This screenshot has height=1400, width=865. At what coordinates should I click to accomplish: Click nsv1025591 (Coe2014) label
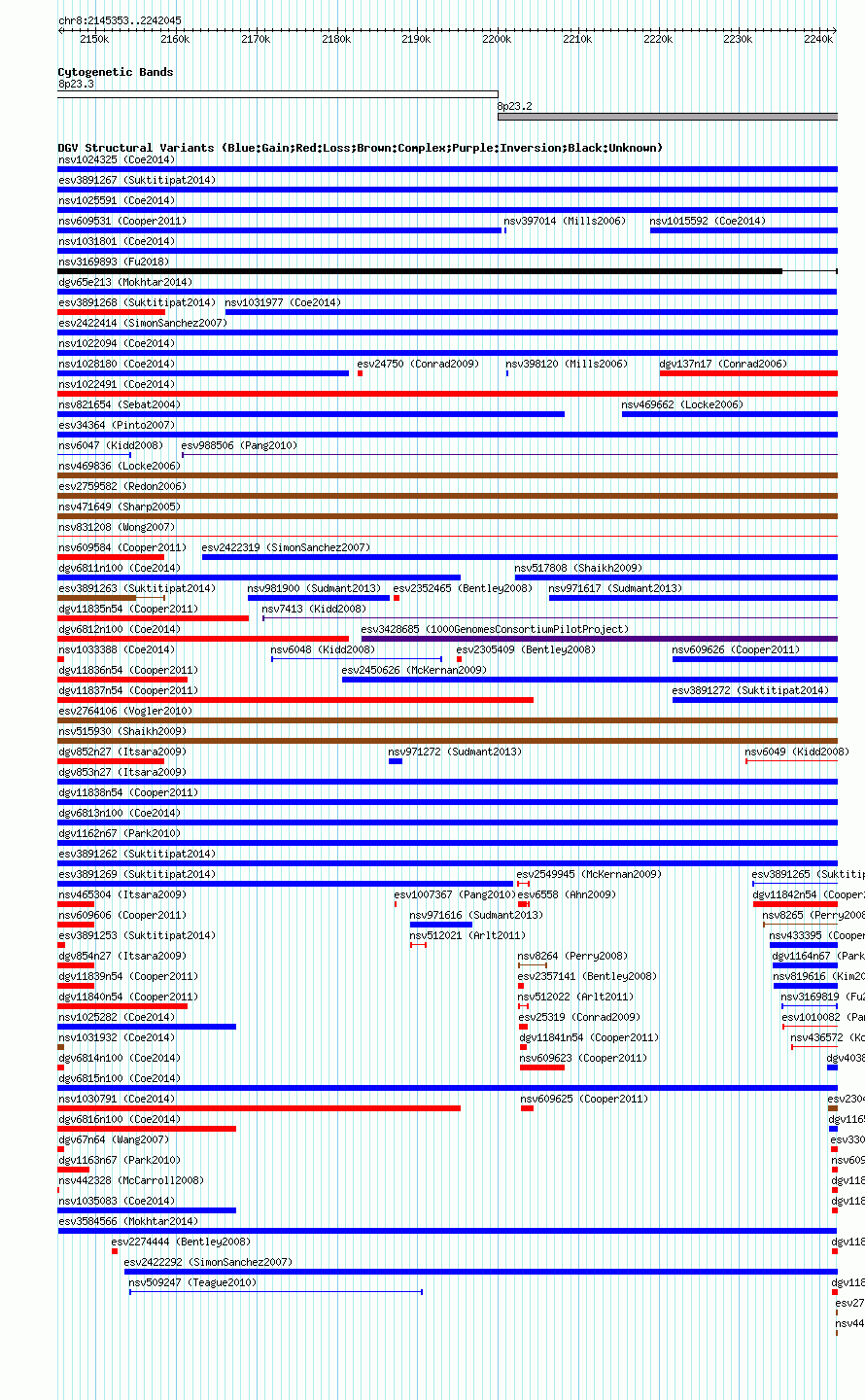(117, 200)
